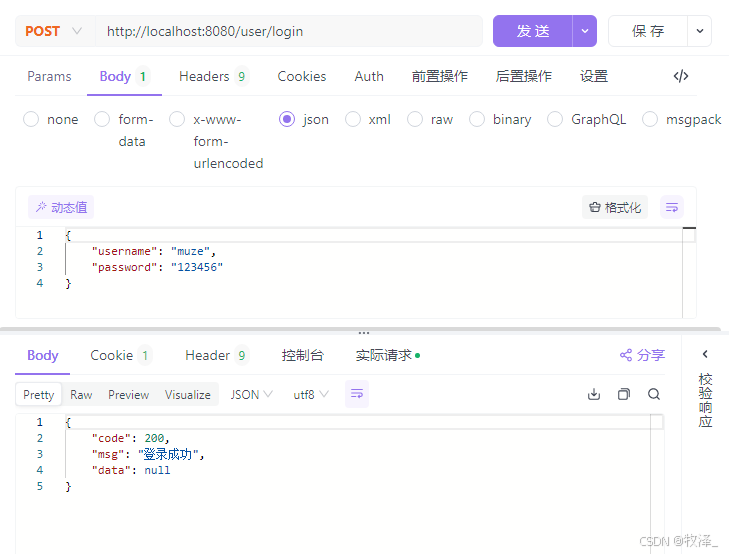
Task: Open the utf8 encoding dropdown
Action: point(311,395)
